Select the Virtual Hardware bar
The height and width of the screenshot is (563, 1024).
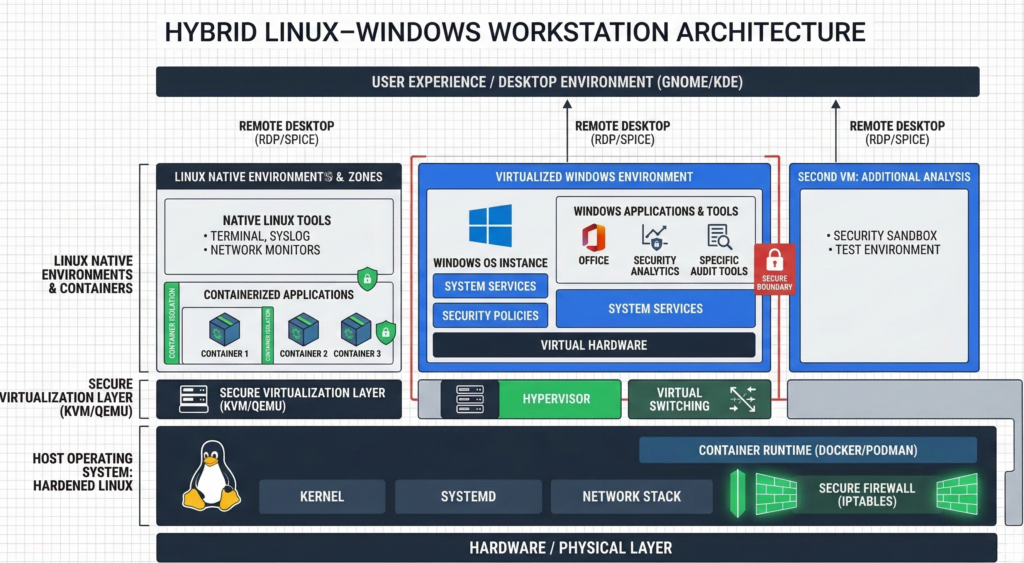coord(593,345)
